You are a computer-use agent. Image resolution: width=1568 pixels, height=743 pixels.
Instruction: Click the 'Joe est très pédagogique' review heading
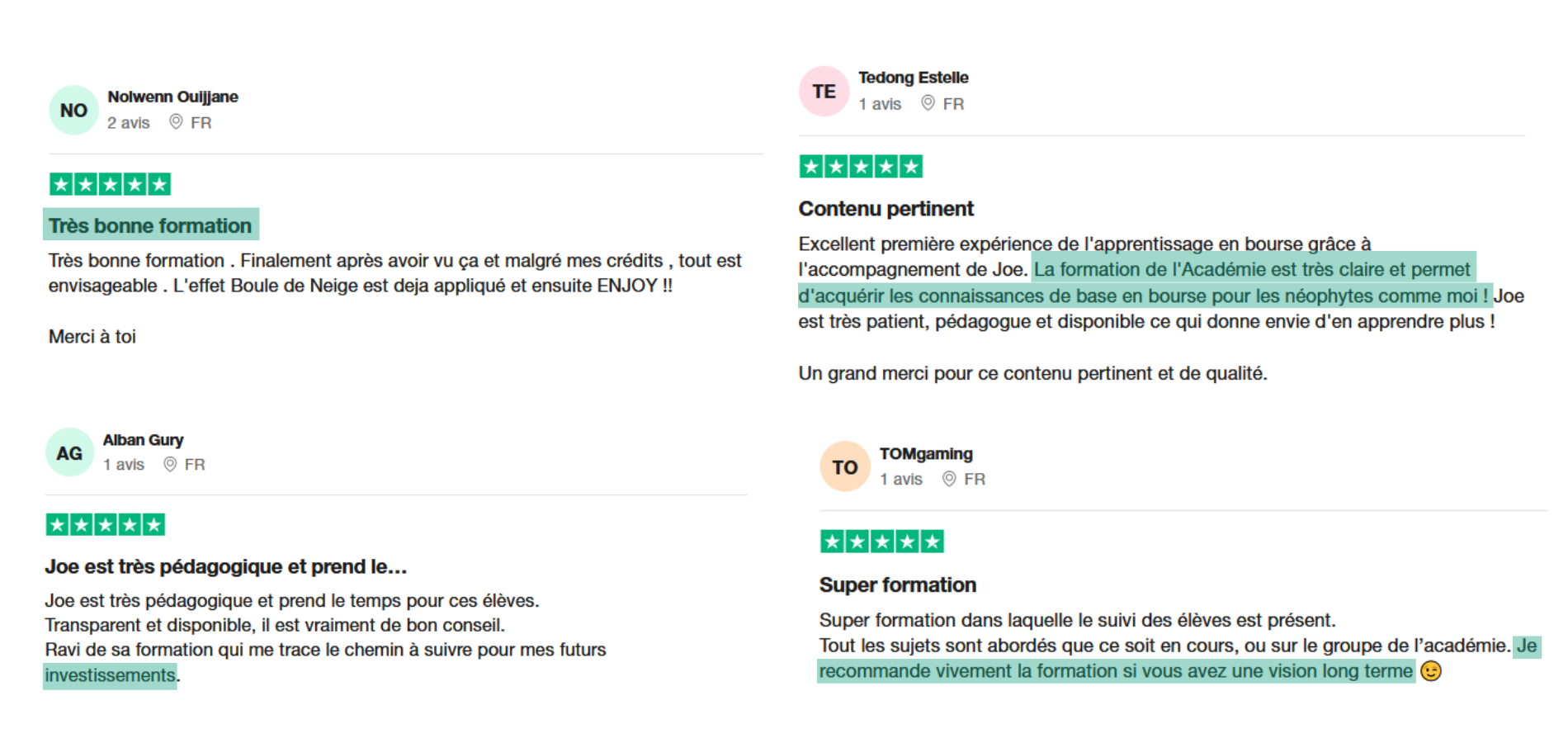225,566
